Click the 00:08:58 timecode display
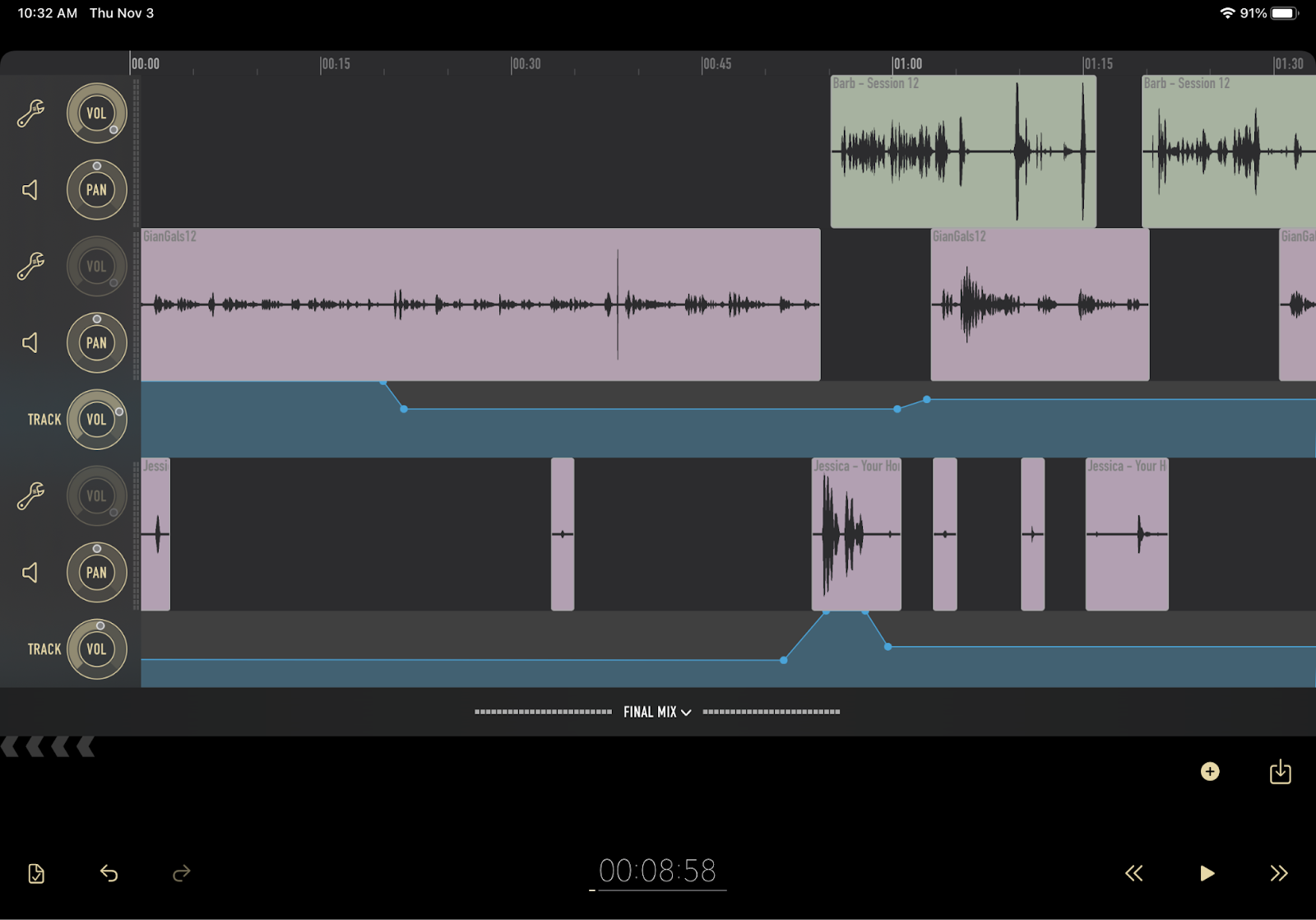This screenshot has width=1316, height=920. click(x=657, y=871)
